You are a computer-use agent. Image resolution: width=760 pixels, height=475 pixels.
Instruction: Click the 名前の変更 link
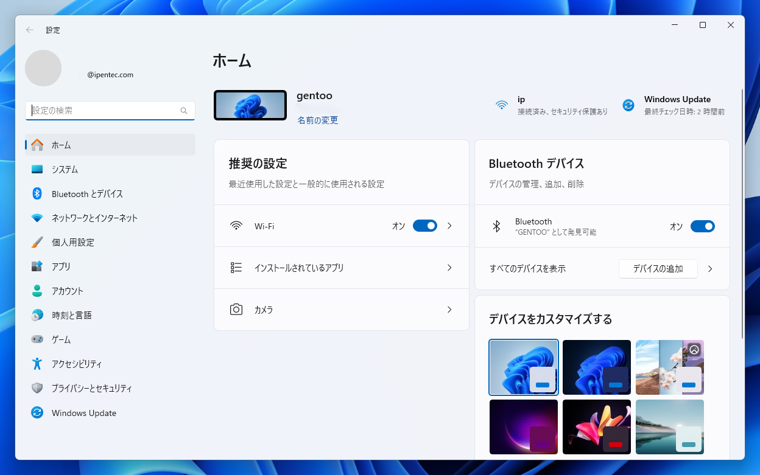pos(317,120)
